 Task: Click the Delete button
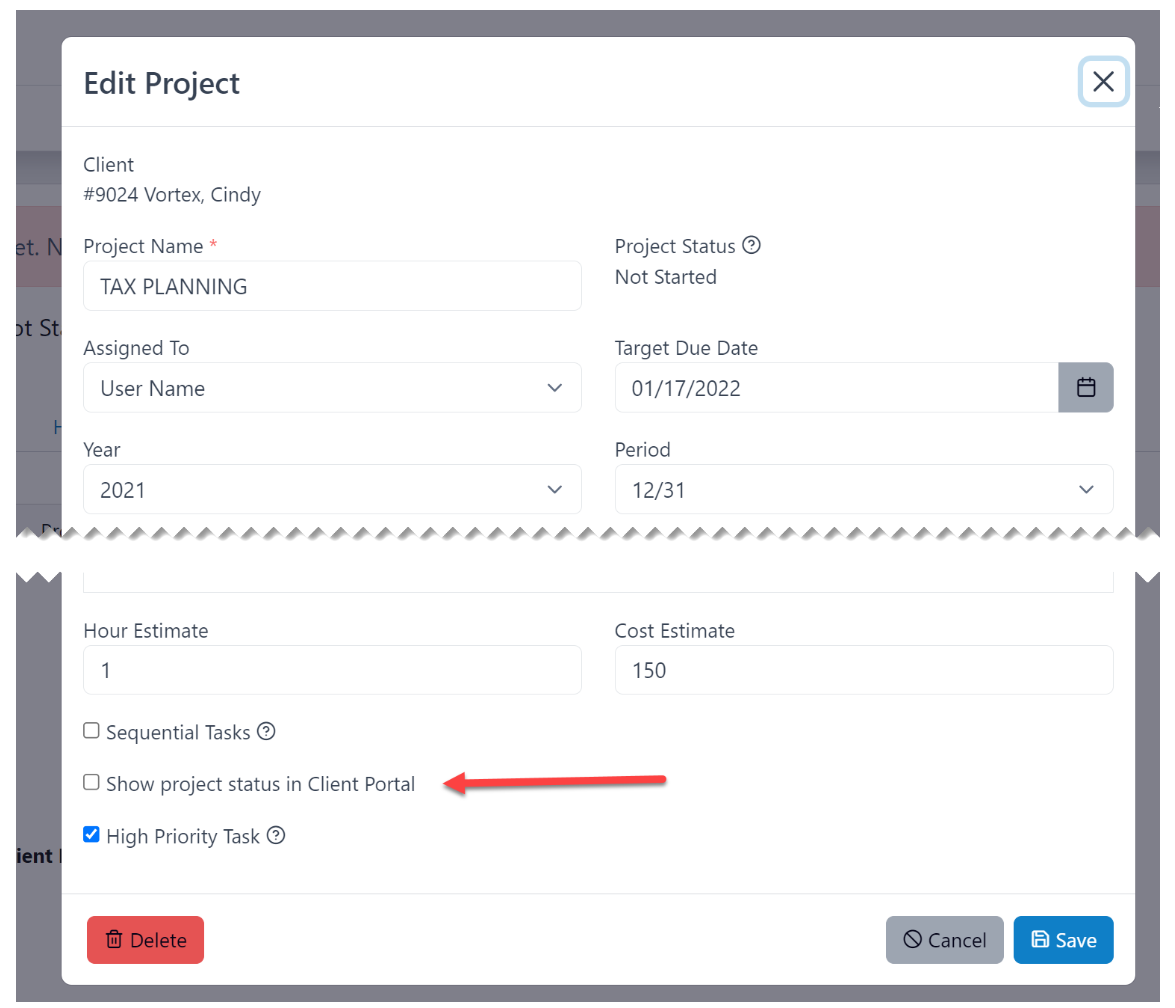pyautogui.click(x=145, y=940)
